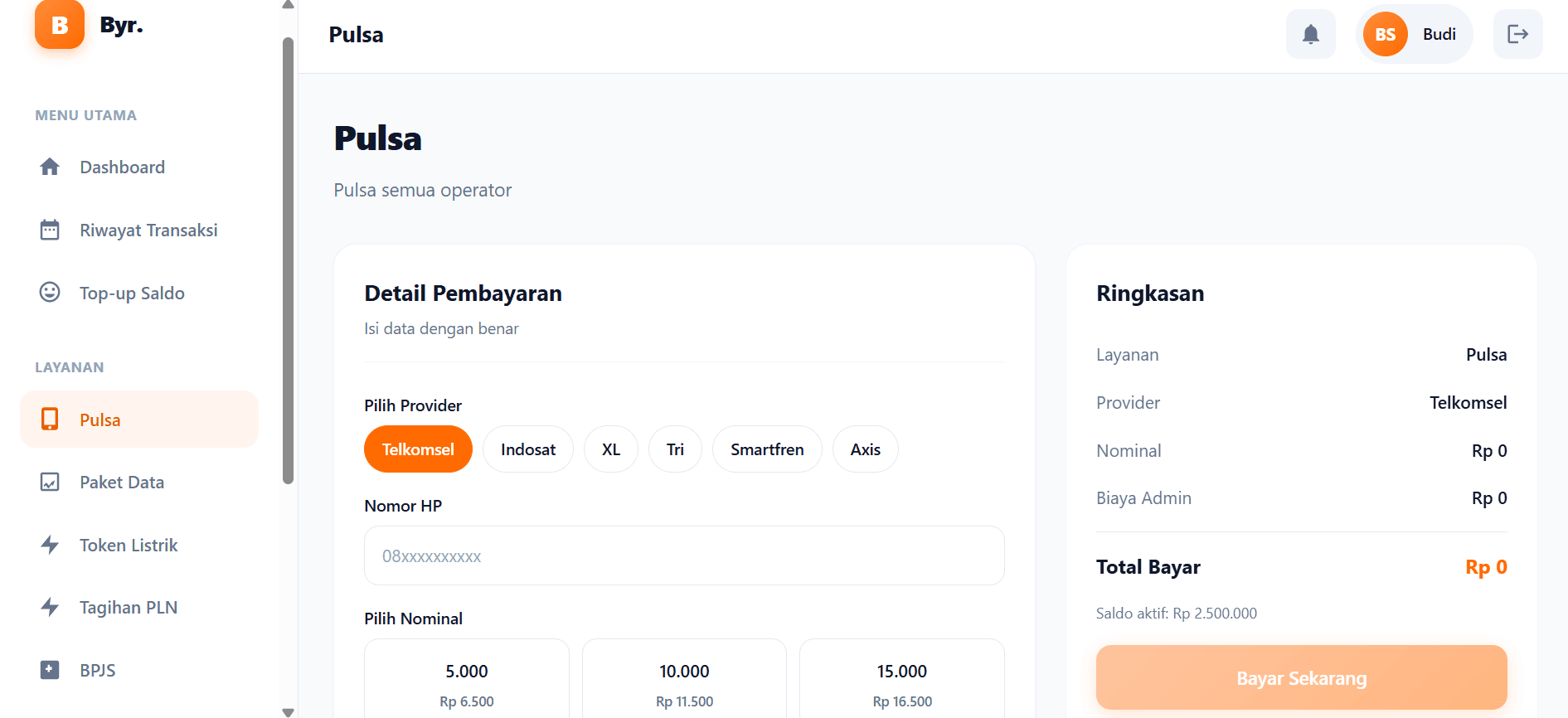Click the BS avatar circle

click(x=1386, y=34)
